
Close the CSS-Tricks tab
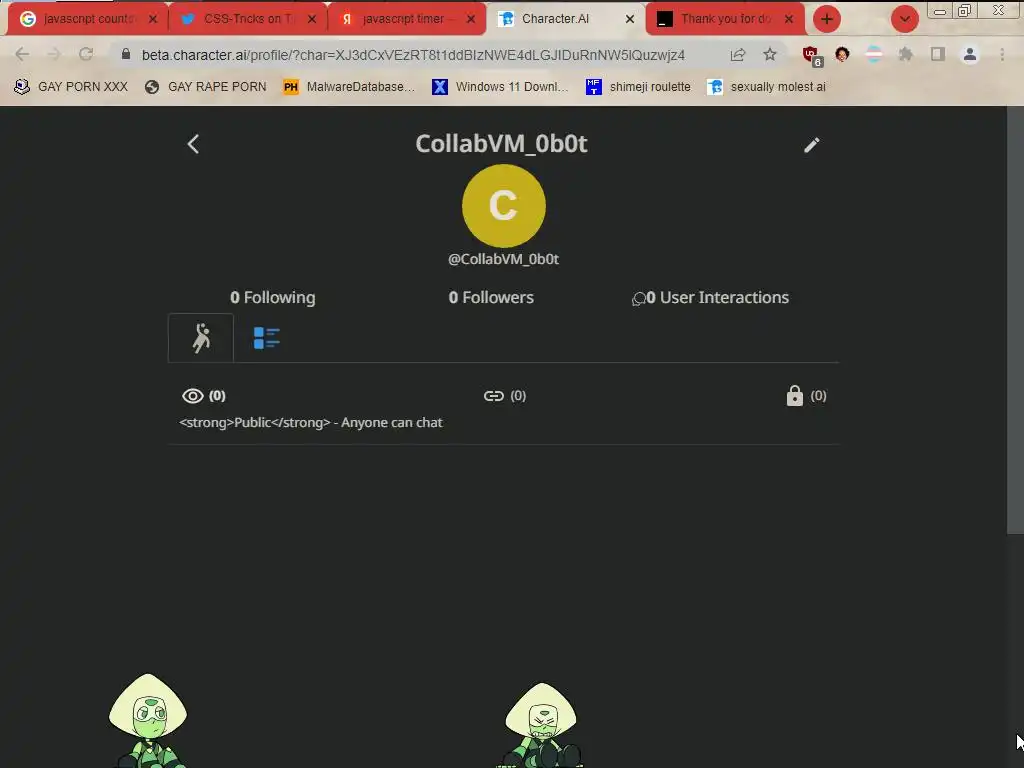(312, 19)
